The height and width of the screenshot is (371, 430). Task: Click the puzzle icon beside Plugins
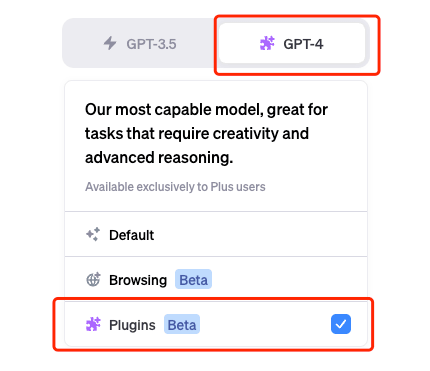93,324
